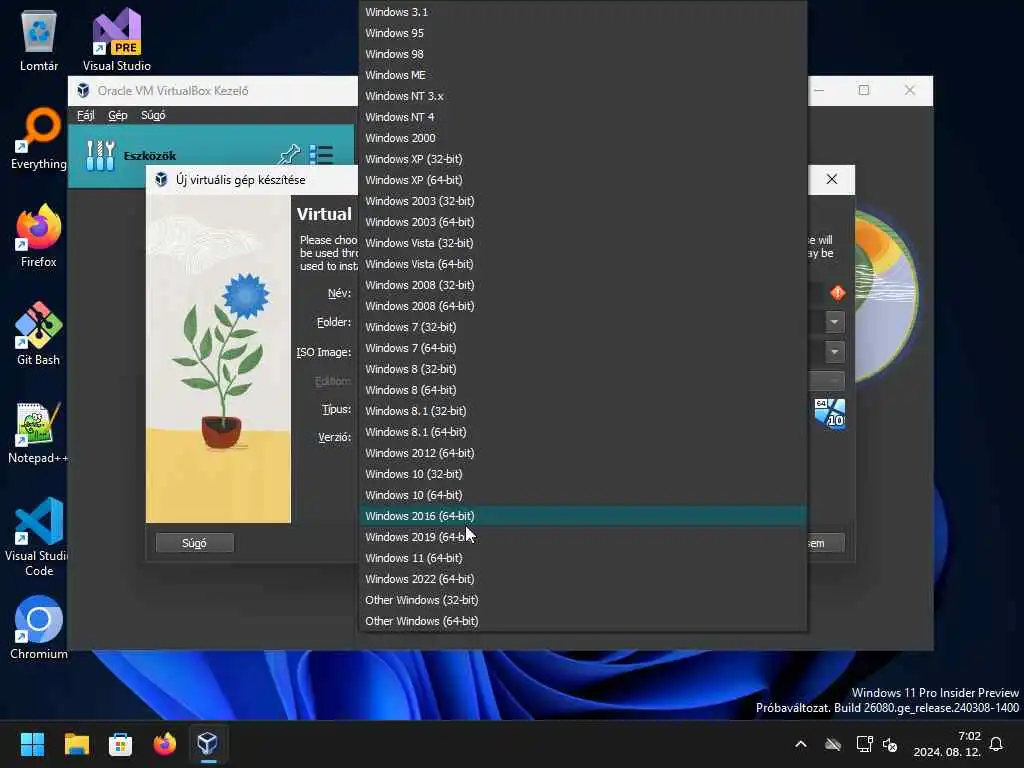Select Windows Vista (64-bit)
This screenshot has height=768, width=1024.
[583, 264]
